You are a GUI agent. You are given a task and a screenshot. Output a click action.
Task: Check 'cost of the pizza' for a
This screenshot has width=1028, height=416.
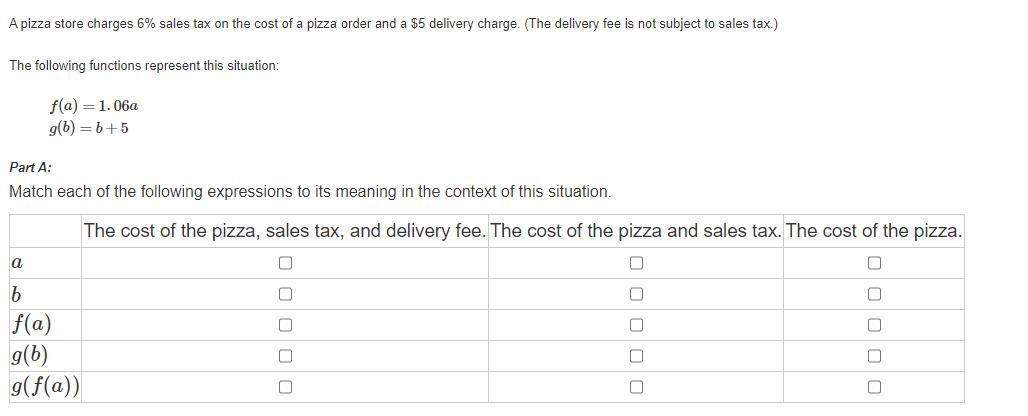pyautogui.click(x=874, y=263)
